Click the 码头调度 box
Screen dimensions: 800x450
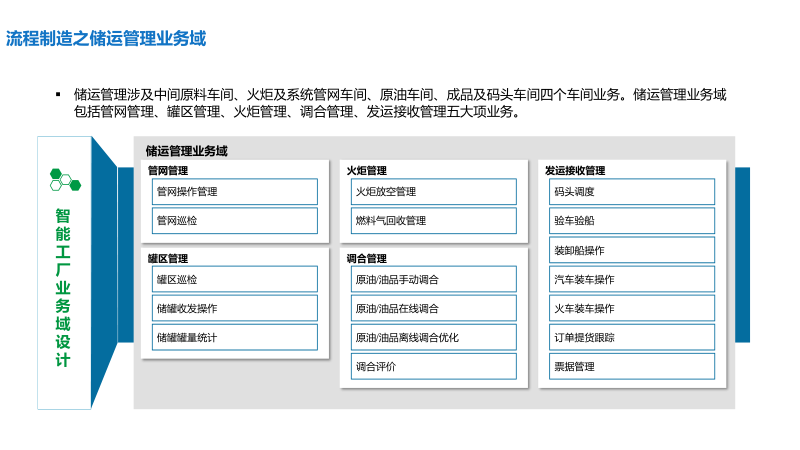pos(632,191)
